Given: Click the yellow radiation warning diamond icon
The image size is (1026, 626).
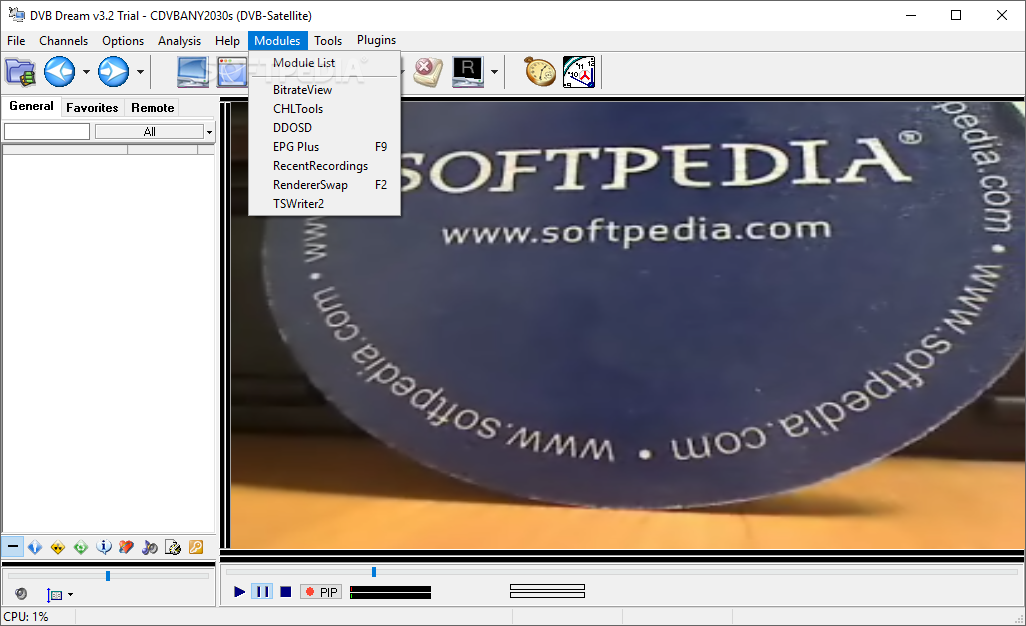Looking at the screenshot, I should 58,547.
